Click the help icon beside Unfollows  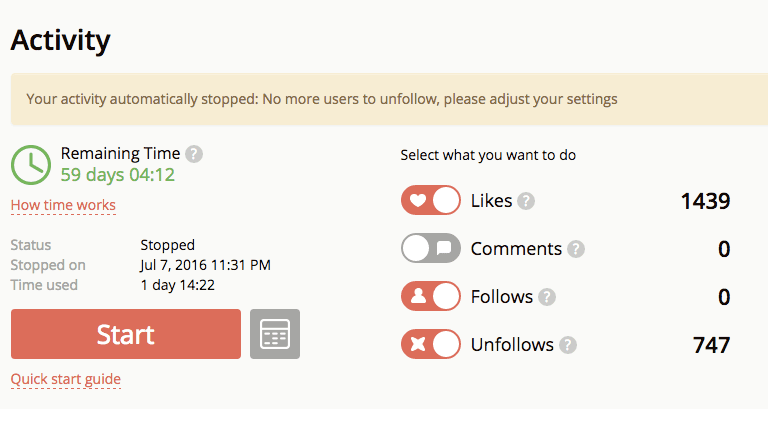[568, 345]
